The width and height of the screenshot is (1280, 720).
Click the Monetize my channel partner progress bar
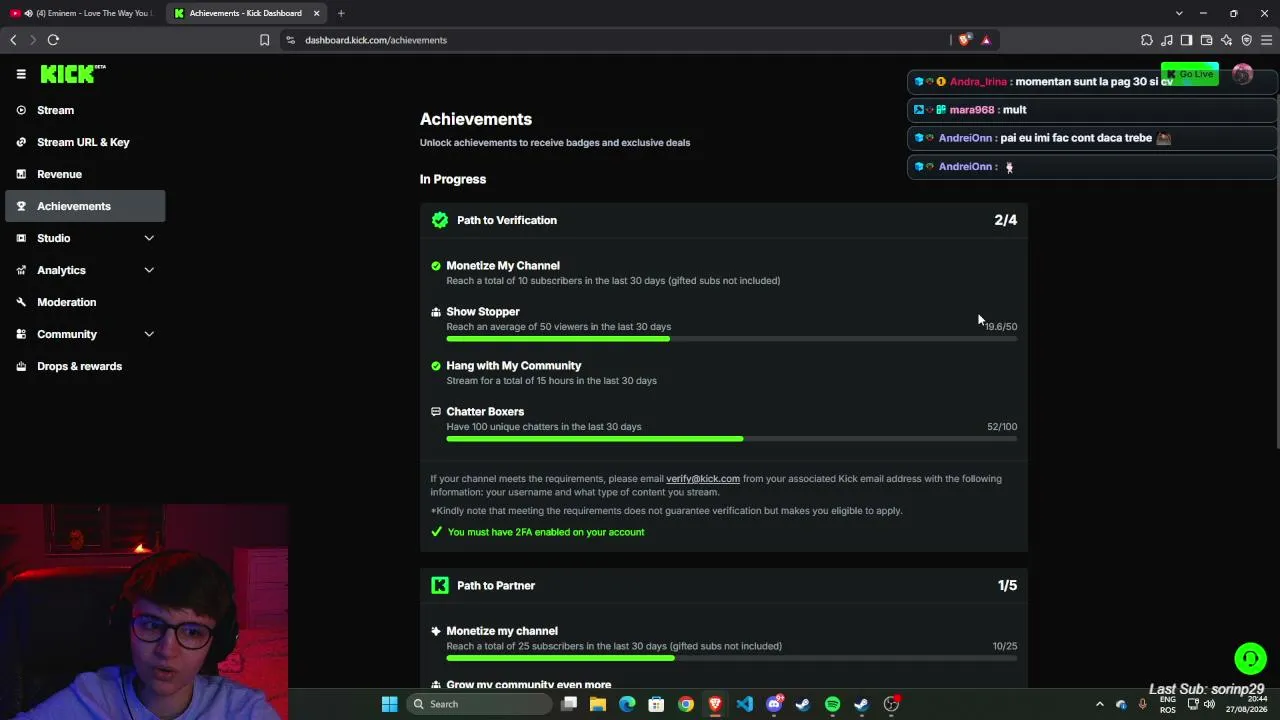coord(732,658)
